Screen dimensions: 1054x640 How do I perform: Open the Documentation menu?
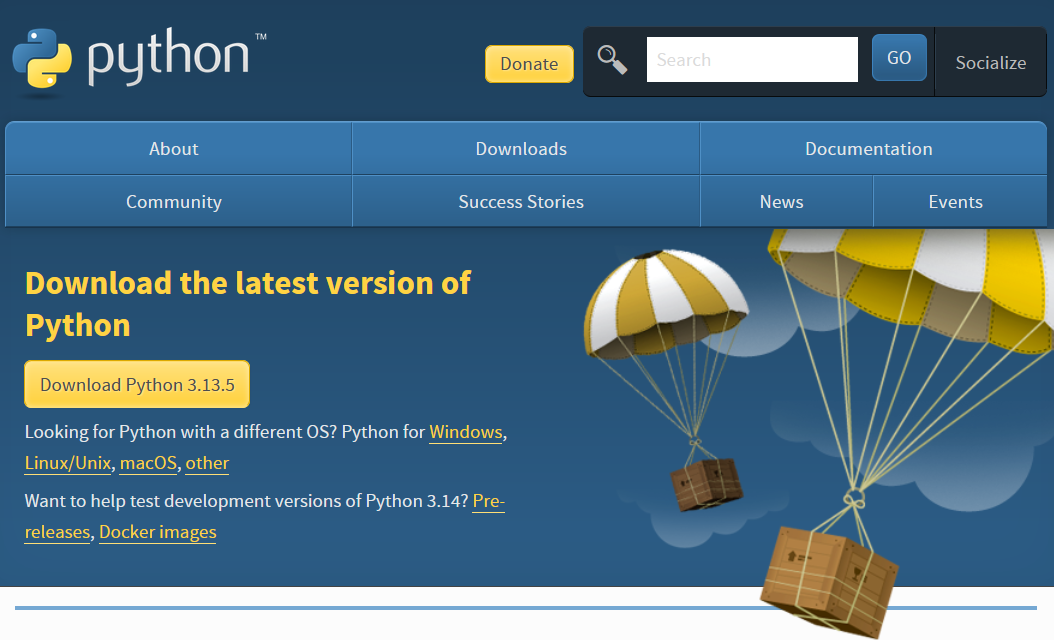868,149
